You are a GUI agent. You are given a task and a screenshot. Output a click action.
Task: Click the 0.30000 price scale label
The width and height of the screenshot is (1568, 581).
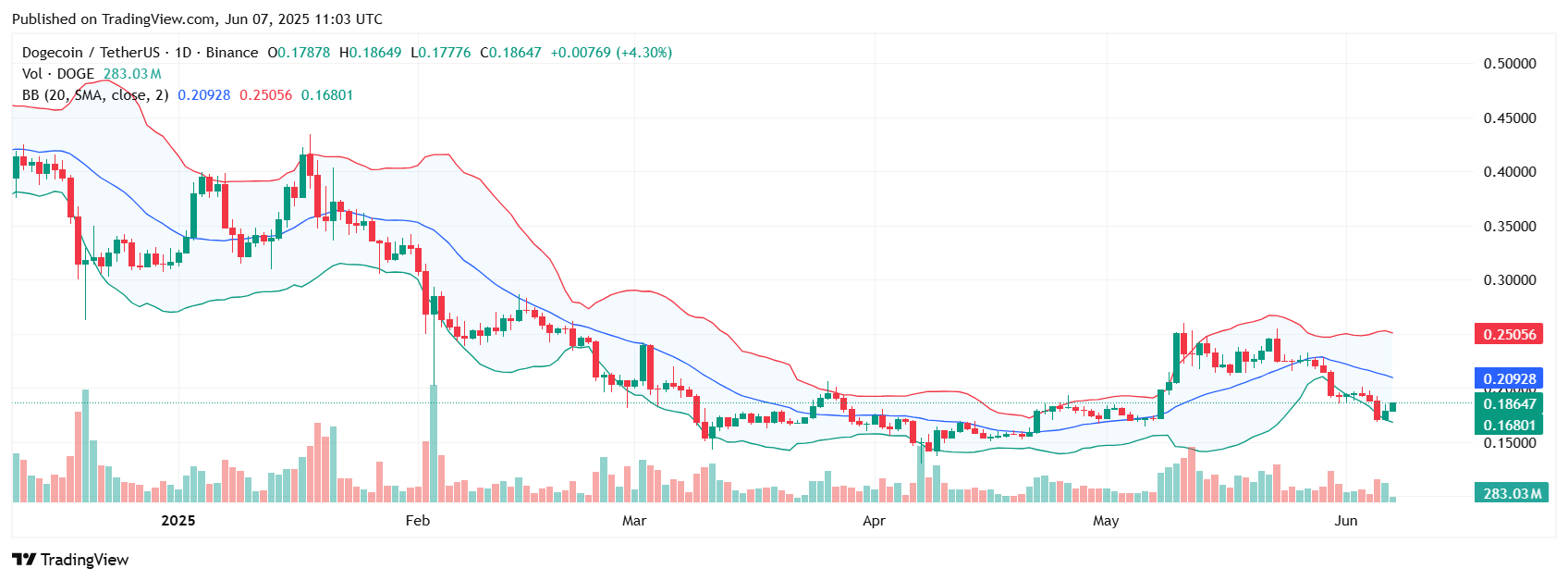pos(1510,280)
